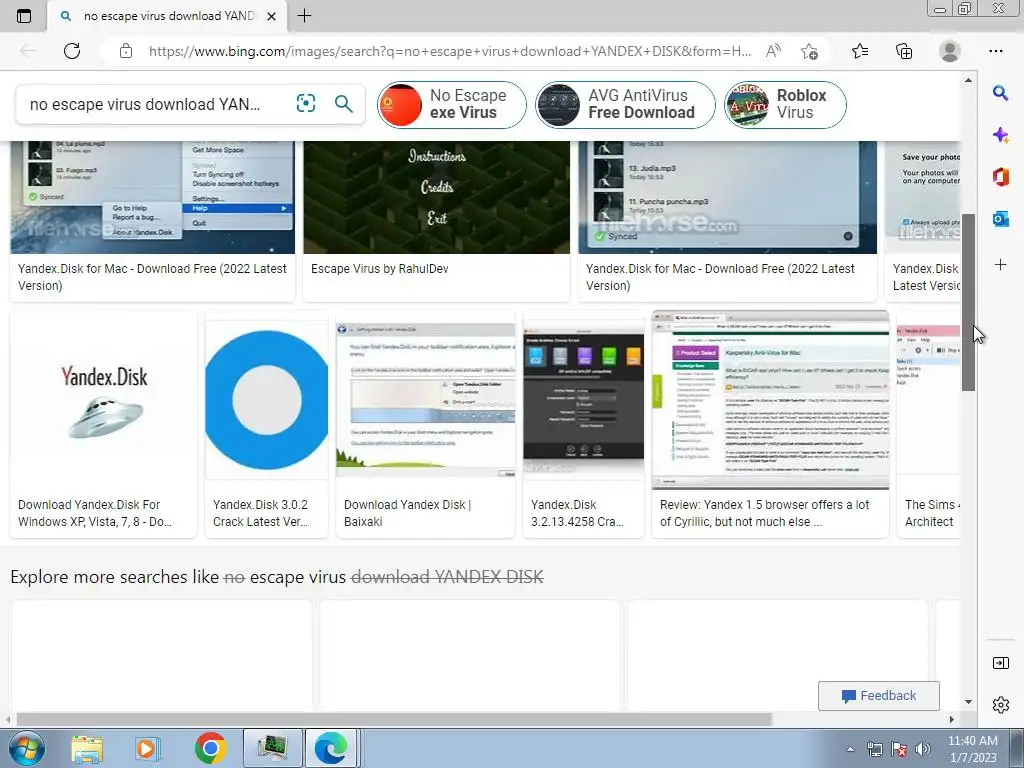Open Windows Explorer from taskbar
1024x768 pixels.
[86, 748]
